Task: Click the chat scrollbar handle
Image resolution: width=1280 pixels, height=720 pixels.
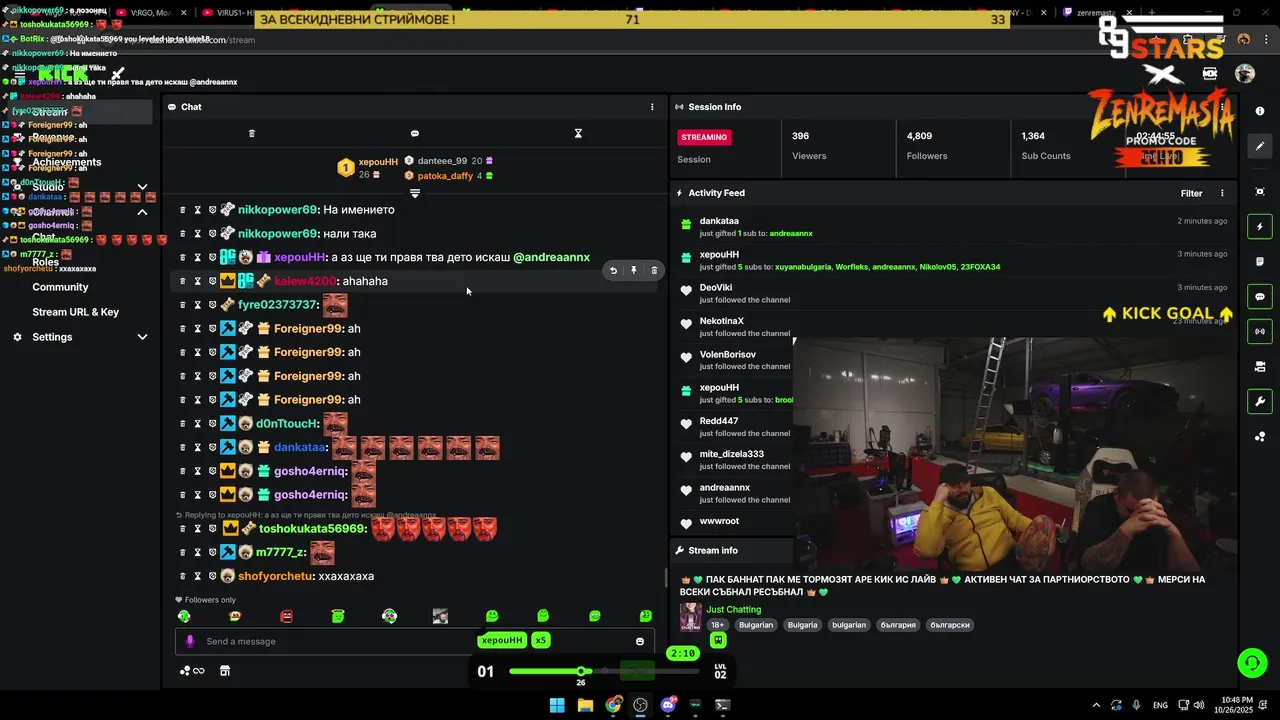Action: click(x=666, y=578)
